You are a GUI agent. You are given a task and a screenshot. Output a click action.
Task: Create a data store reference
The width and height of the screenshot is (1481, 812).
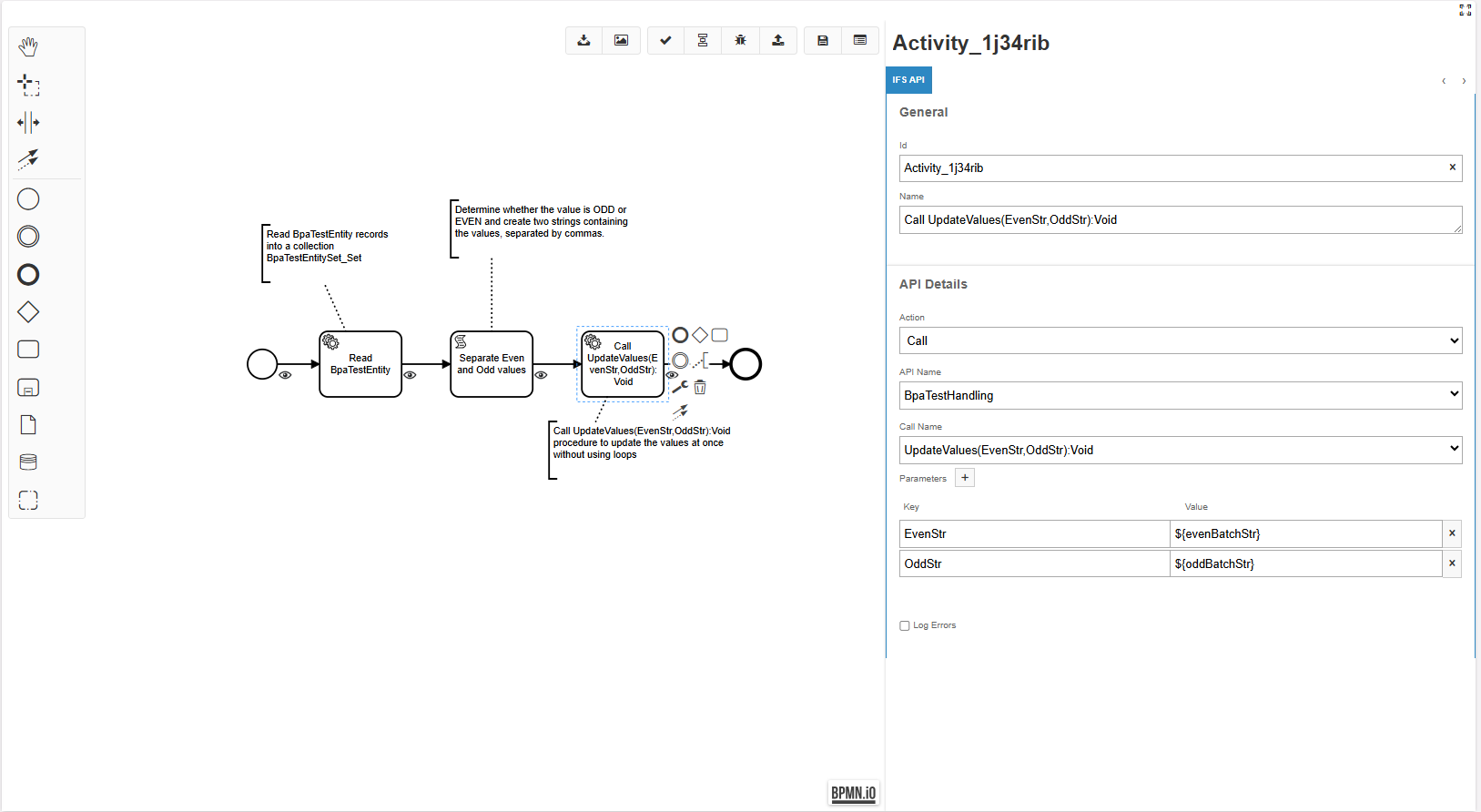coord(28,462)
